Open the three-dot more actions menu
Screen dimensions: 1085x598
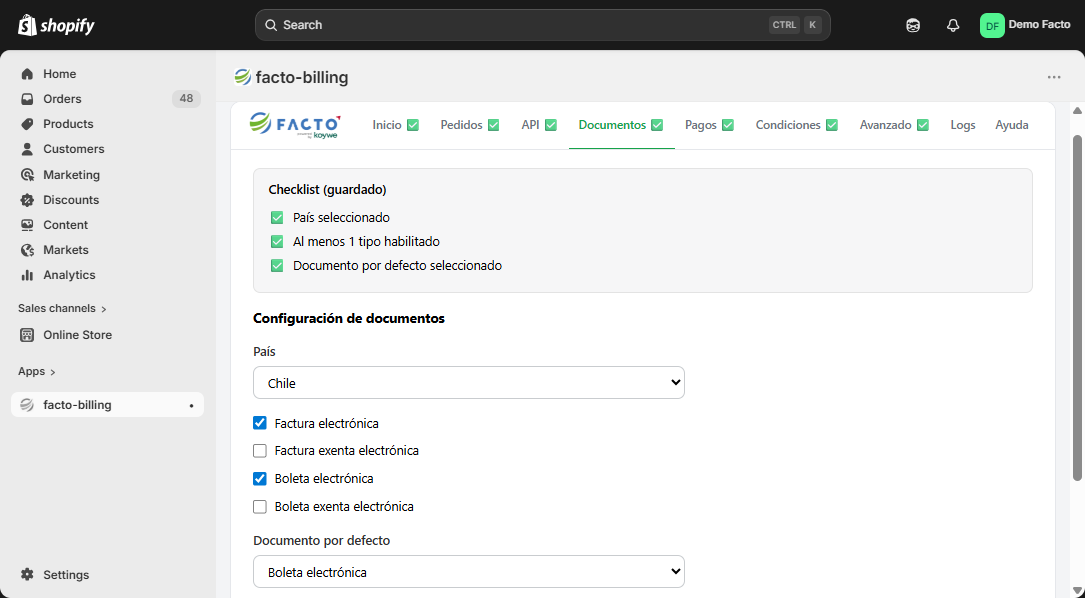[1054, 77]
